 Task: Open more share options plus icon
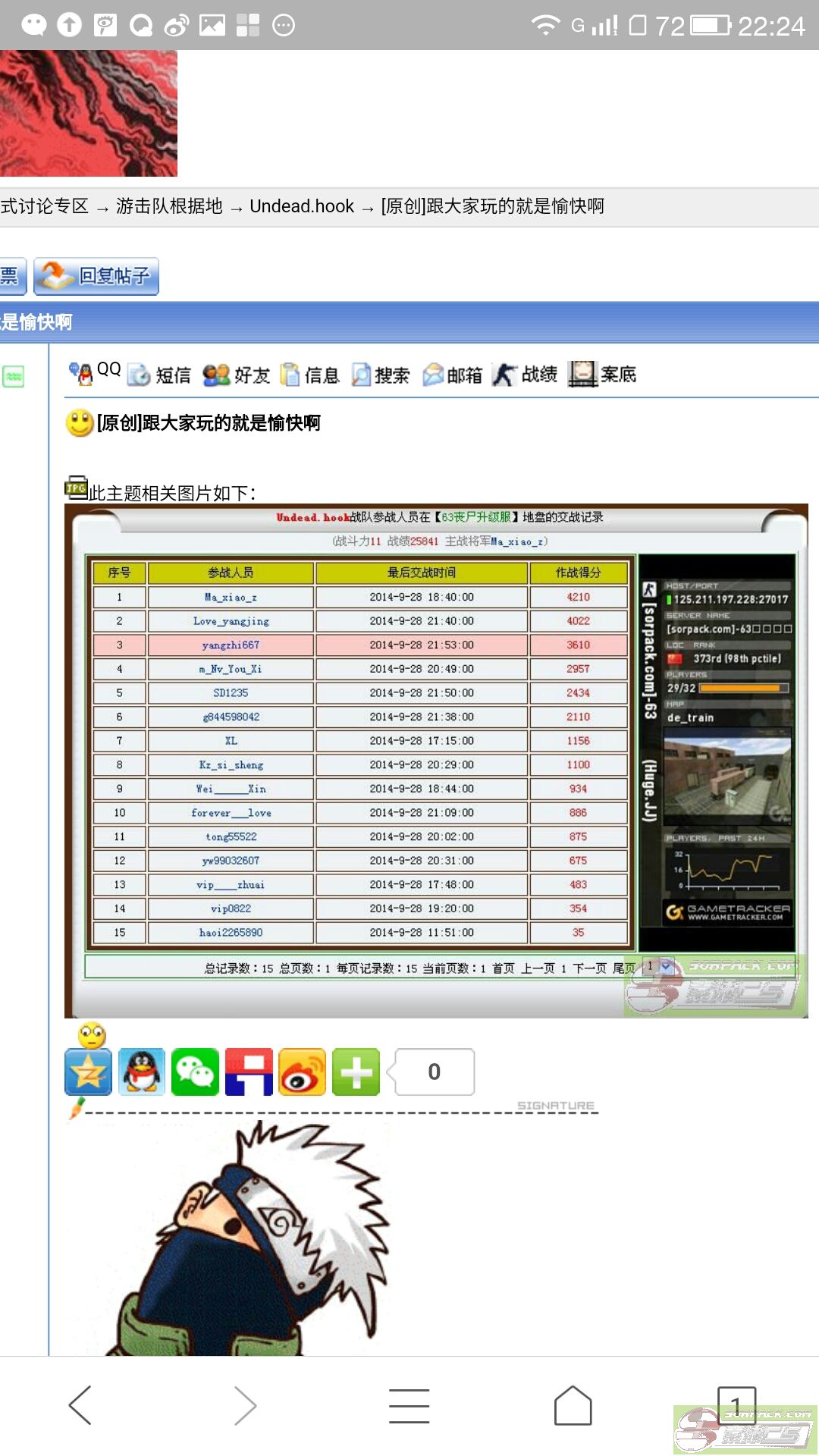[x=356, y=1072]
